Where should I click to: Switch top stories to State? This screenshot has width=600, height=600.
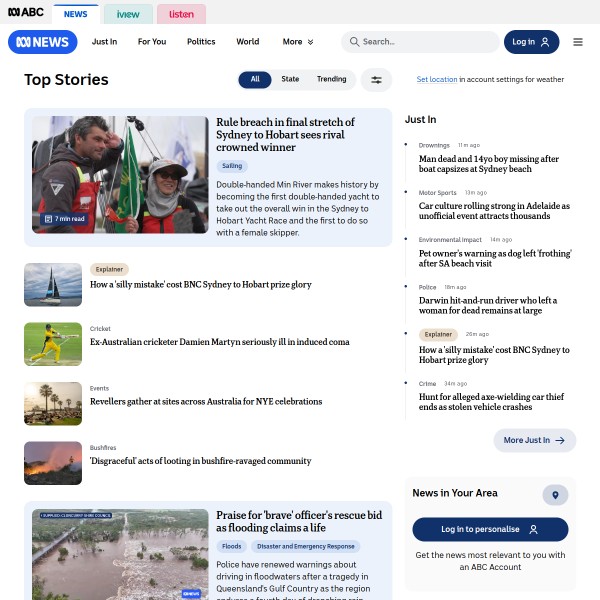[x=290, y=80]
